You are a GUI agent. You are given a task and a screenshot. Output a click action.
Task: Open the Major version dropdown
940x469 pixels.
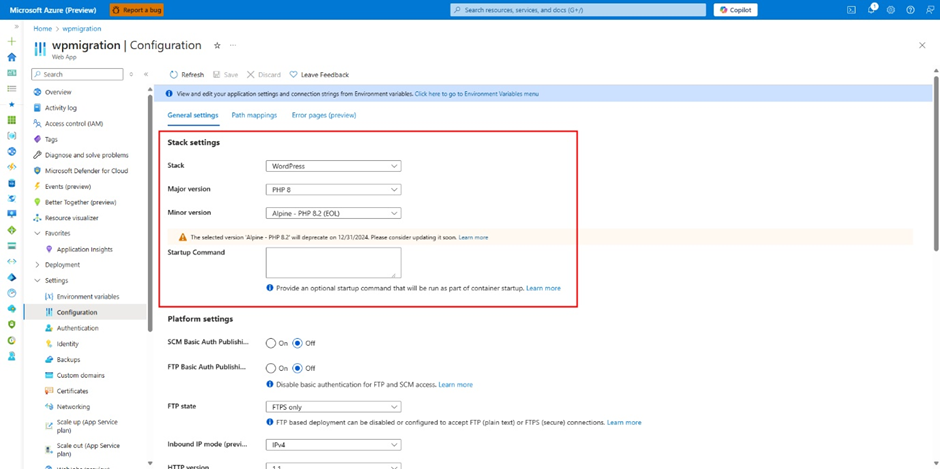pos(333,190)
